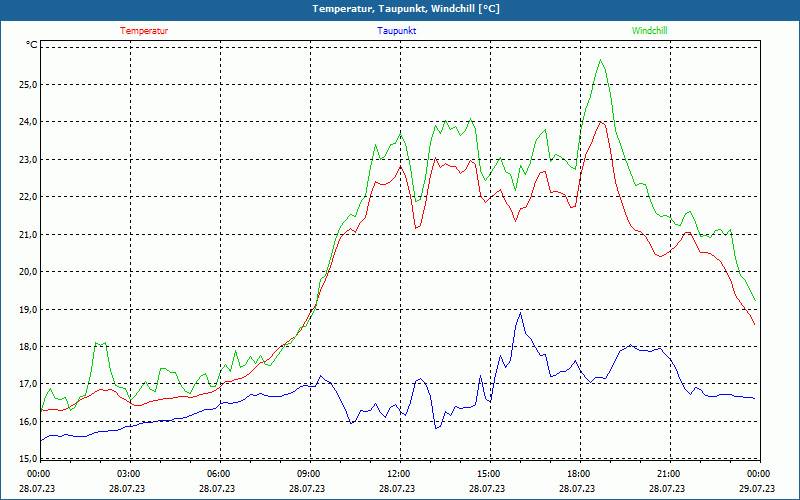The height and width of the screenshot is (500, 800).
Task: Click the 21:00 time label
Action: coord(668,474)
